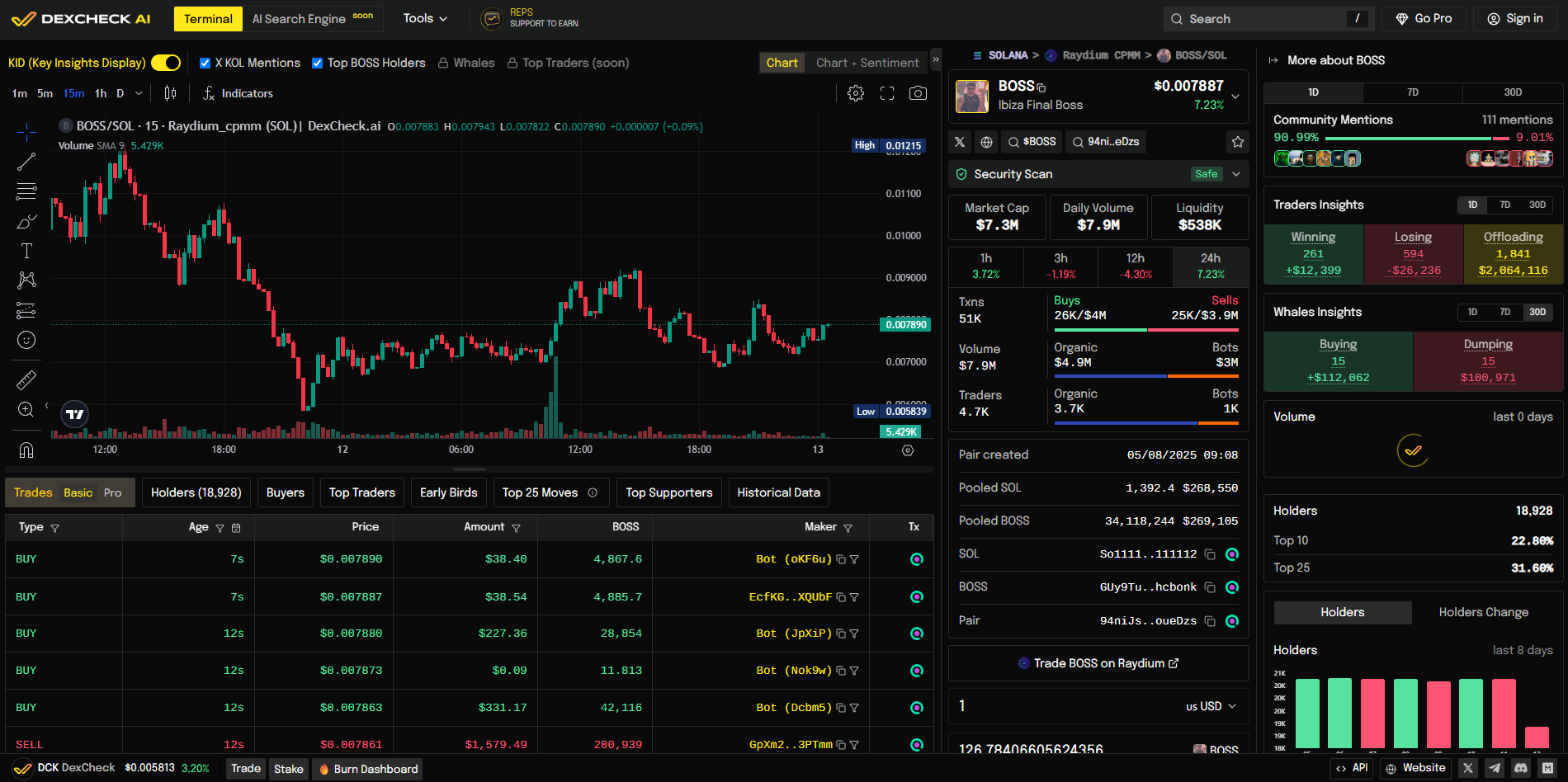Open Trade BOSS on Raydium link

(1098, 663)
